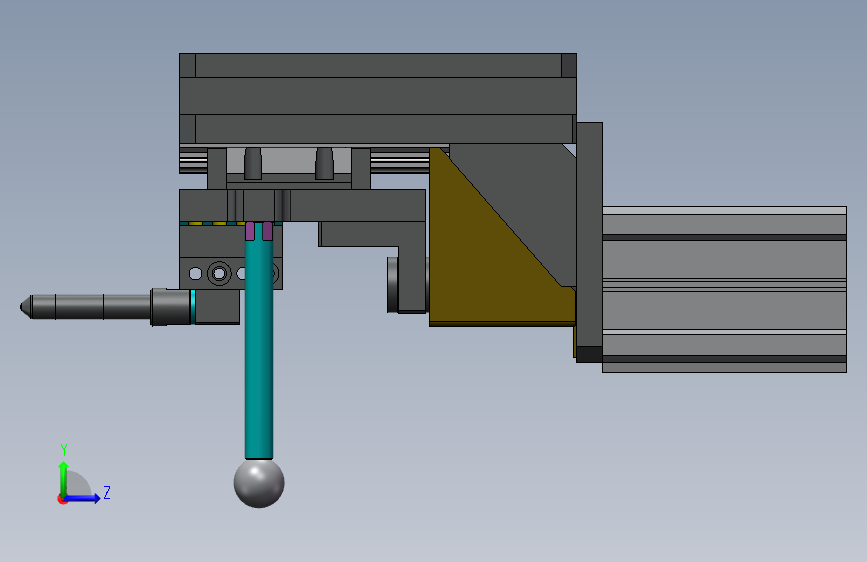This screenshot has height=562, width=867.
Task: Select the teal vertical rod
Action: pyautogui.click(x=259, y=343)
